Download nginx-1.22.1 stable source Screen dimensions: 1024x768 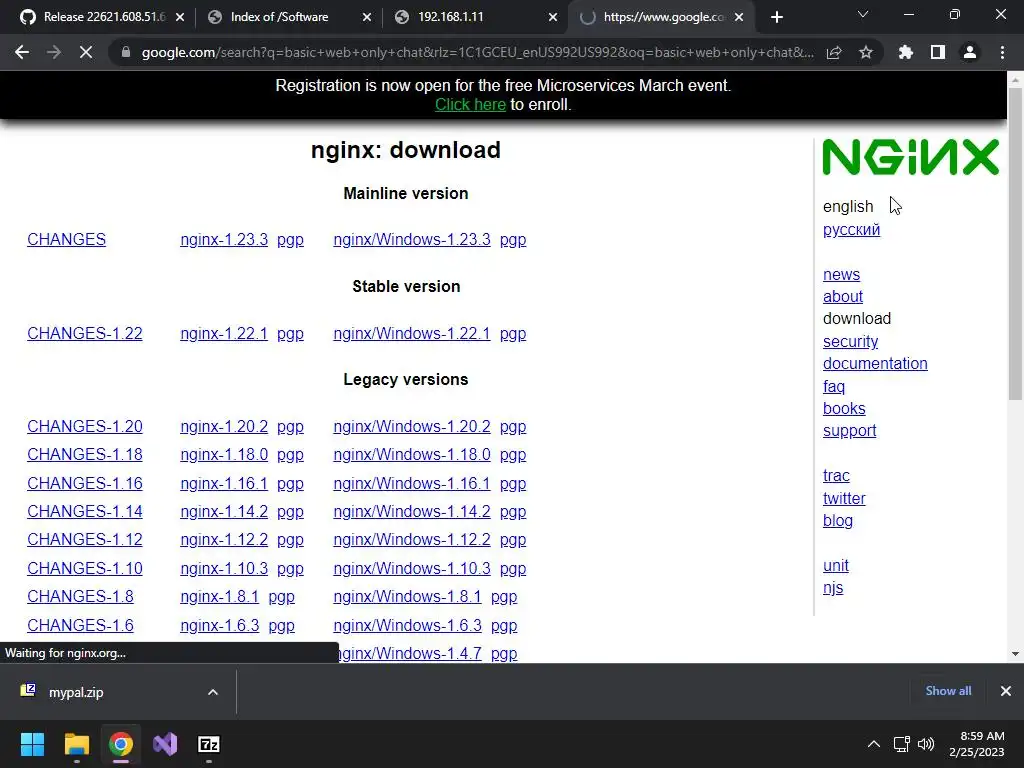(x=224, y=334)
